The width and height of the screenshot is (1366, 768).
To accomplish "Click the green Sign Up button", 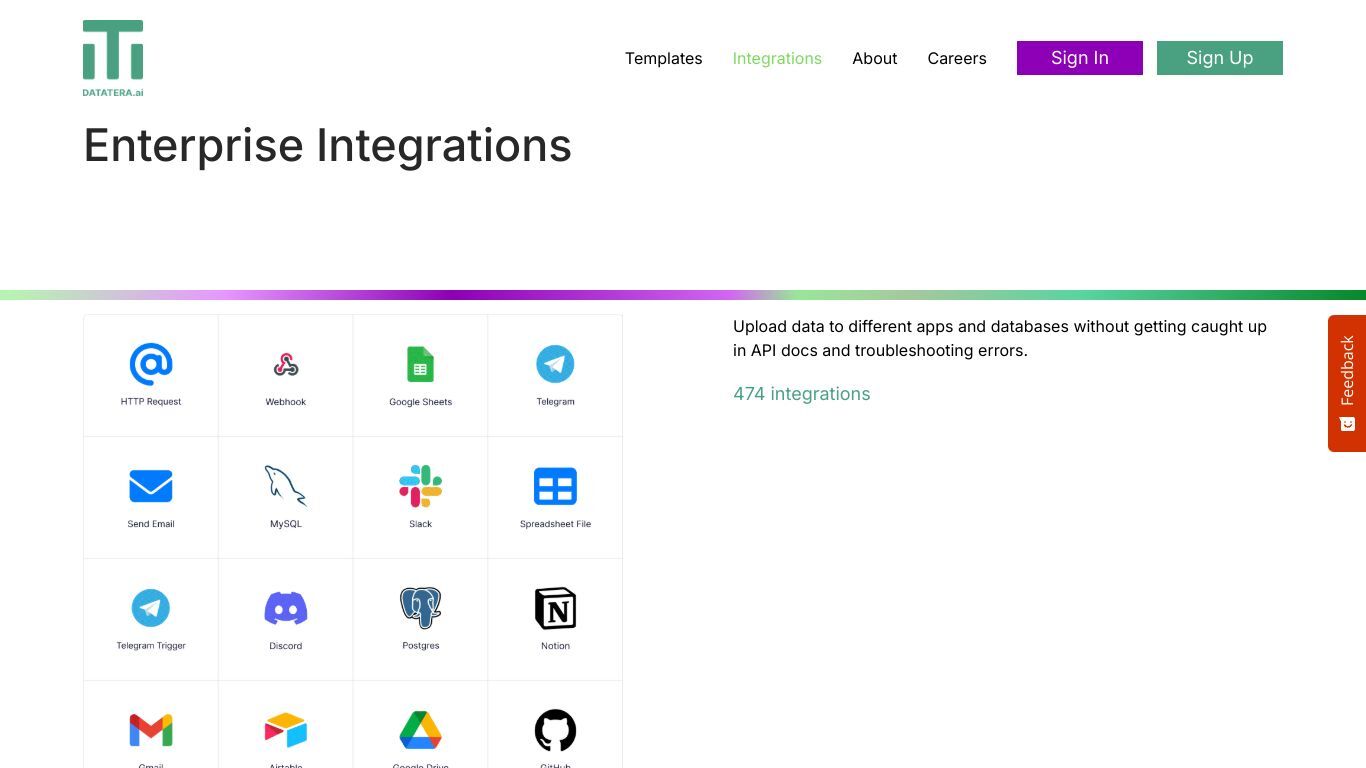I will 1220,58.
